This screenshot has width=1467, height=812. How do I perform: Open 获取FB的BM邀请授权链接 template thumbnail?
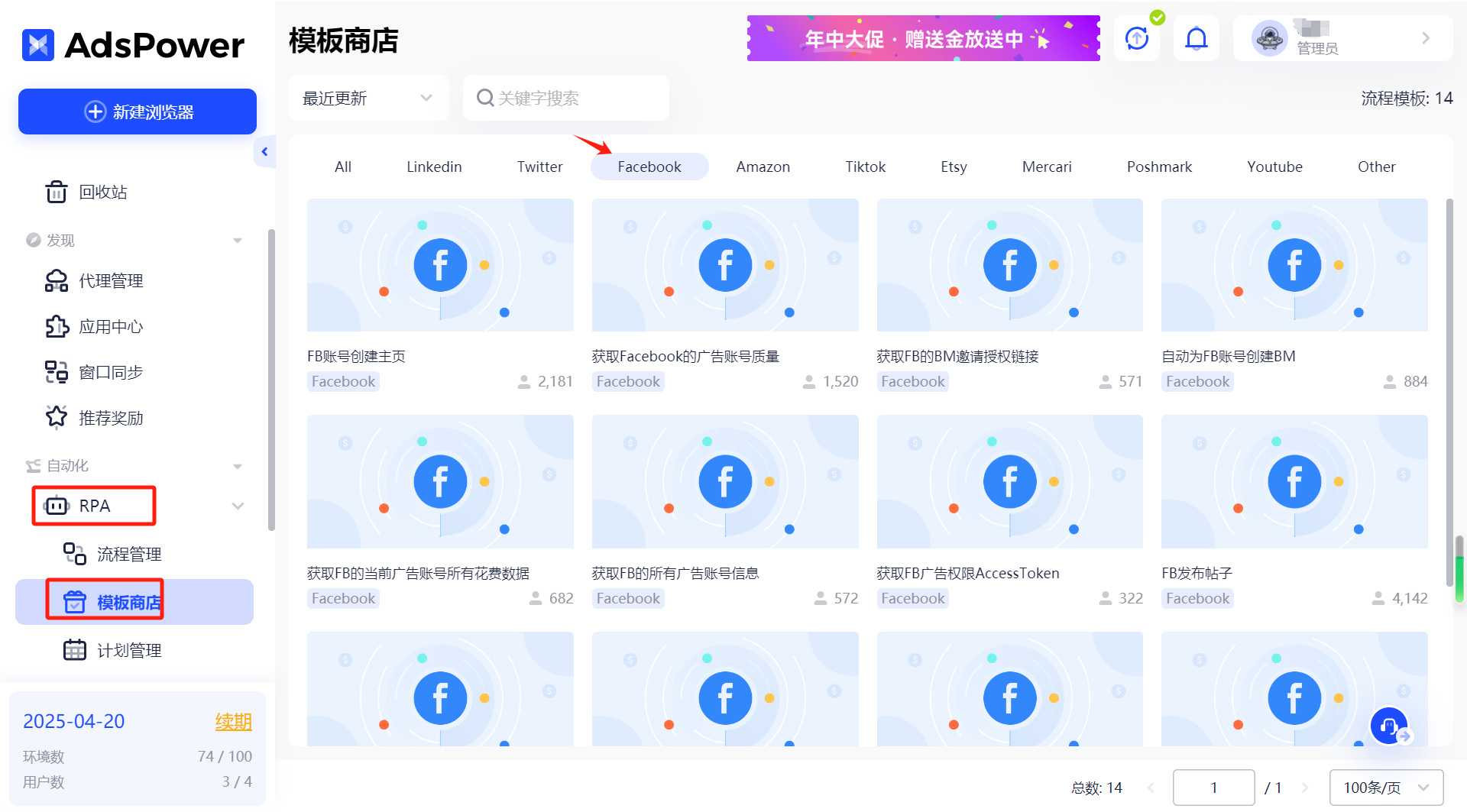(1010, 265)
